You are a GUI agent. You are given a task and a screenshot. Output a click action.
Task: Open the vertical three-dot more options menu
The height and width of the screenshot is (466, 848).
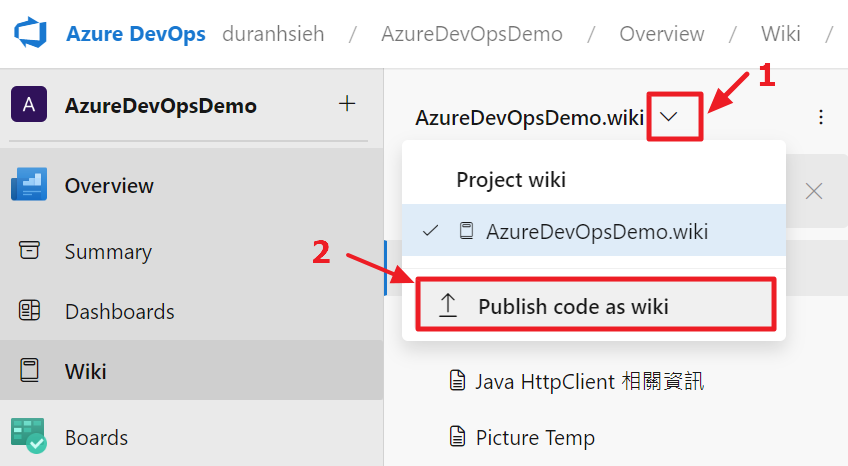pos(821,117)
